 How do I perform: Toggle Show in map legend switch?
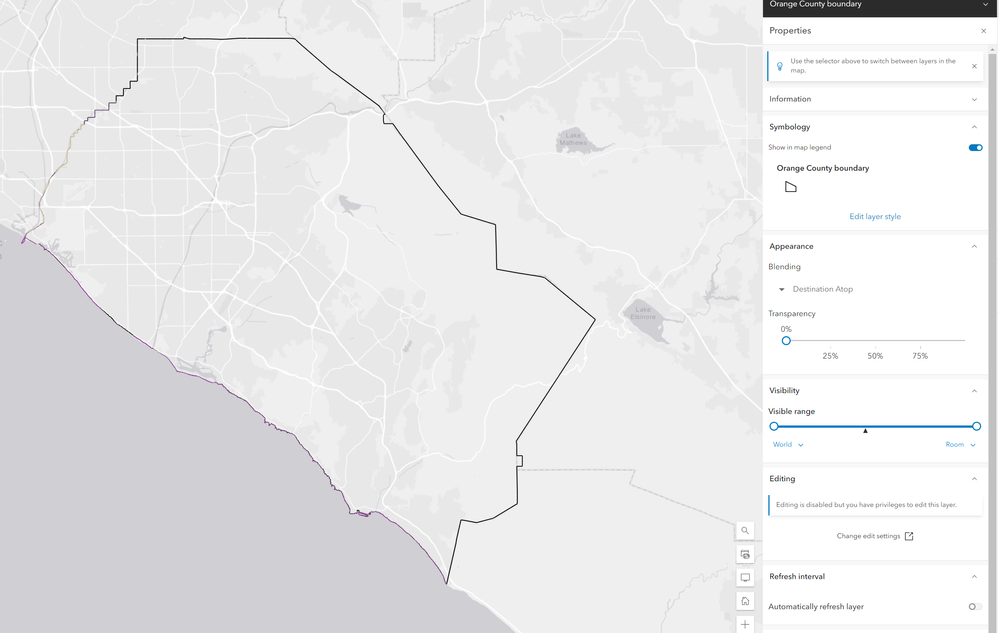975,148
